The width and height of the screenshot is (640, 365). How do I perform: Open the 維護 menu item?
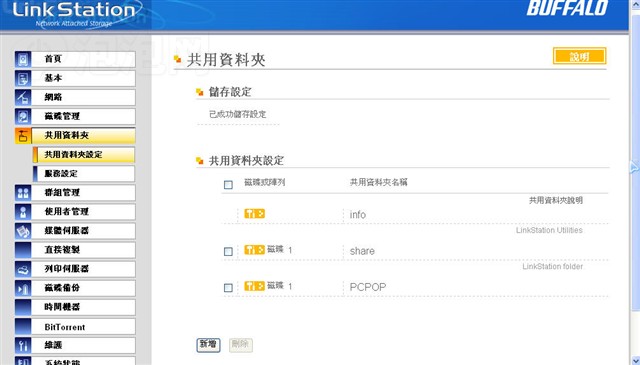point(83,345)
